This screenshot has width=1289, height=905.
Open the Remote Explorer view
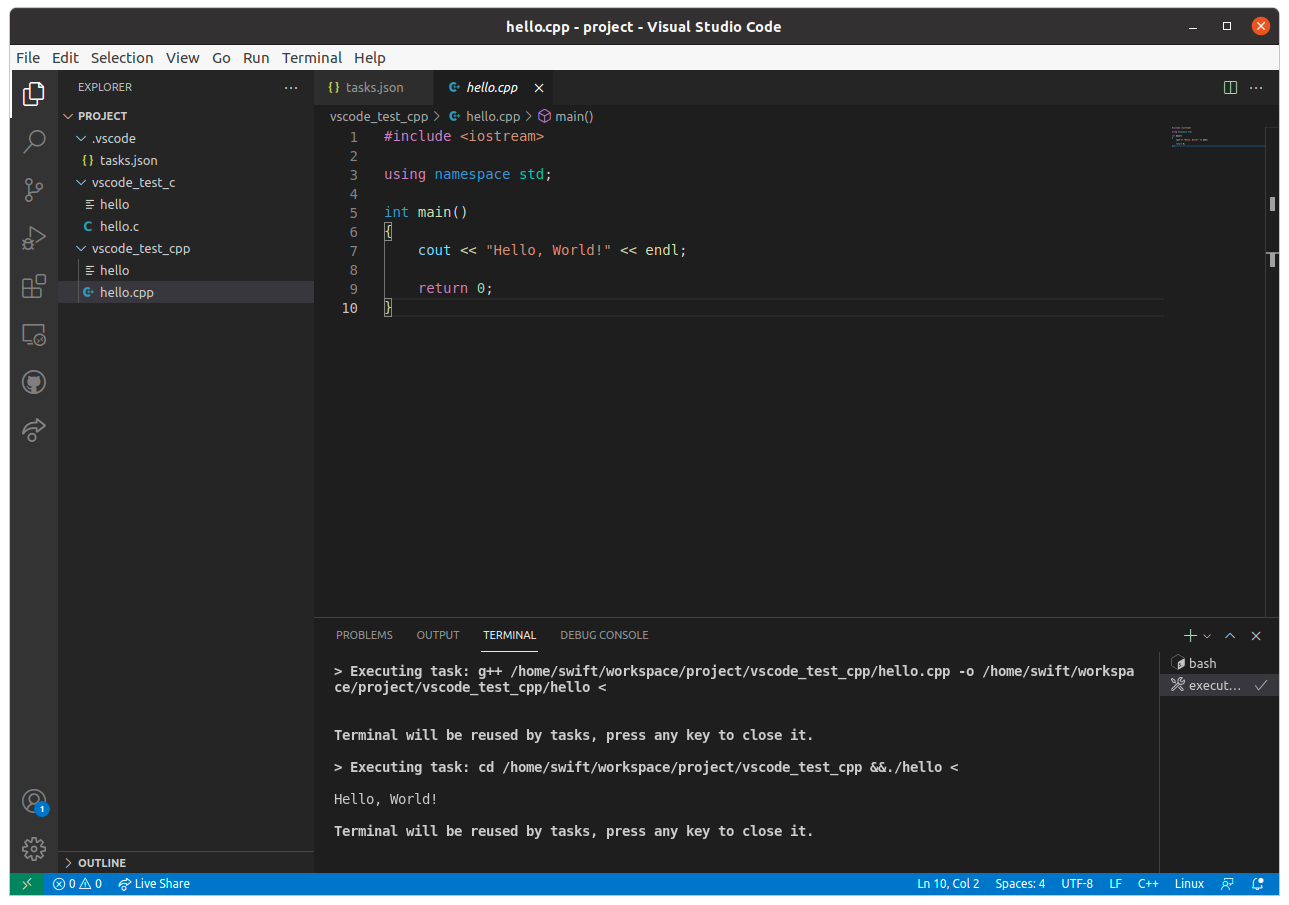pos(34,335)
